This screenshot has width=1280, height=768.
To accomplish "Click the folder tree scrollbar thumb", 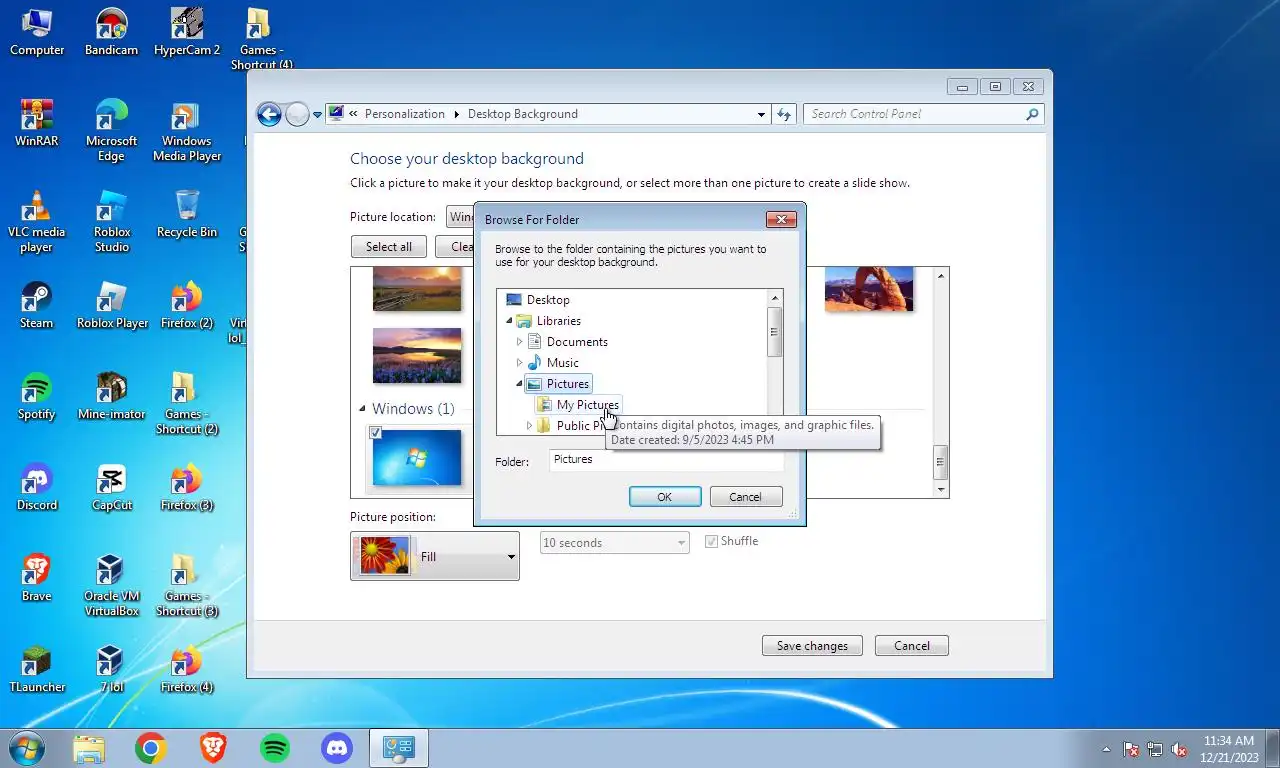I will (x=774, y=331).
